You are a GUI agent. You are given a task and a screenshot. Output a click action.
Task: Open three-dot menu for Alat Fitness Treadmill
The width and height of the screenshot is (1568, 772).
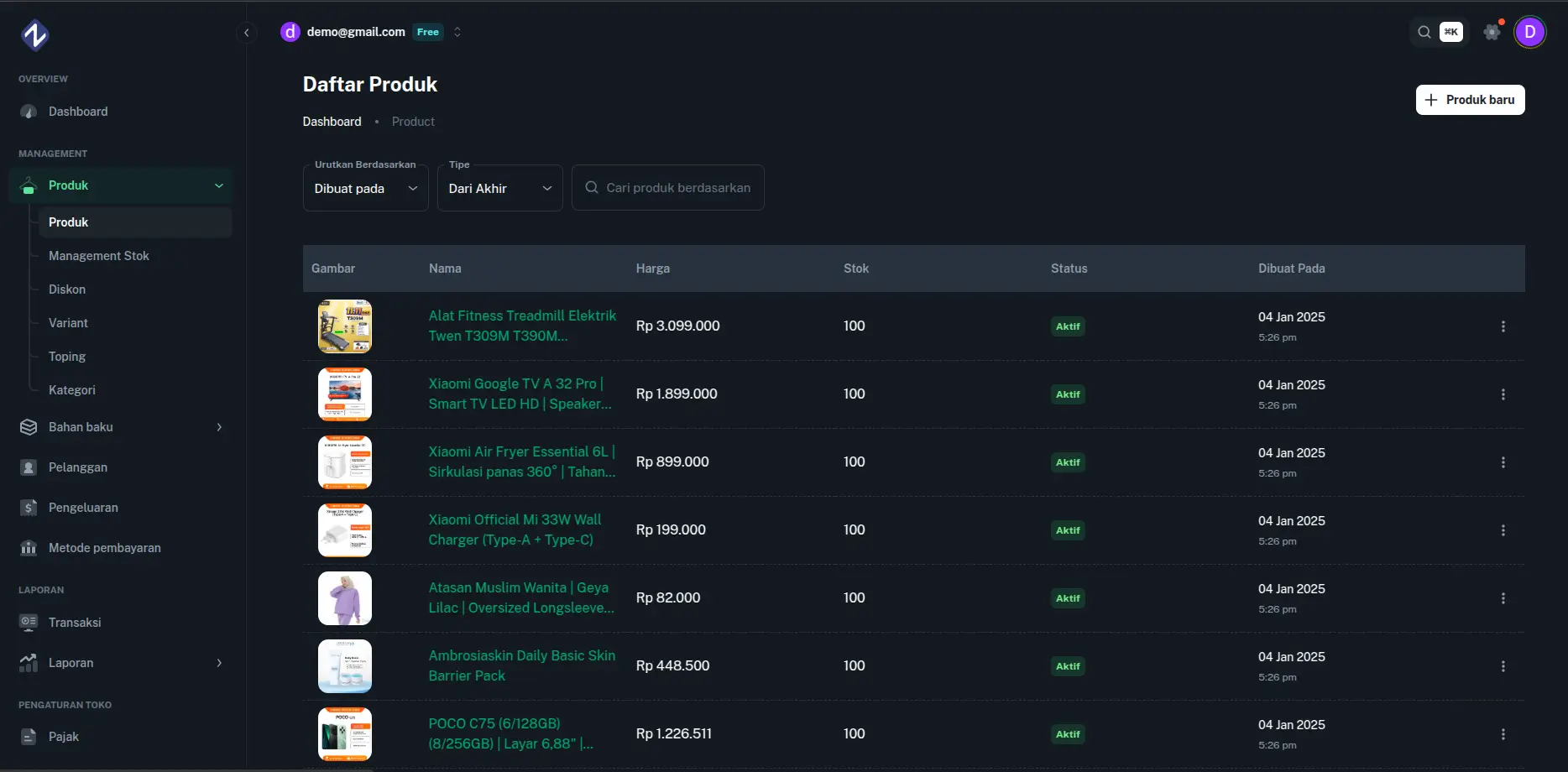click(1503, 326)
